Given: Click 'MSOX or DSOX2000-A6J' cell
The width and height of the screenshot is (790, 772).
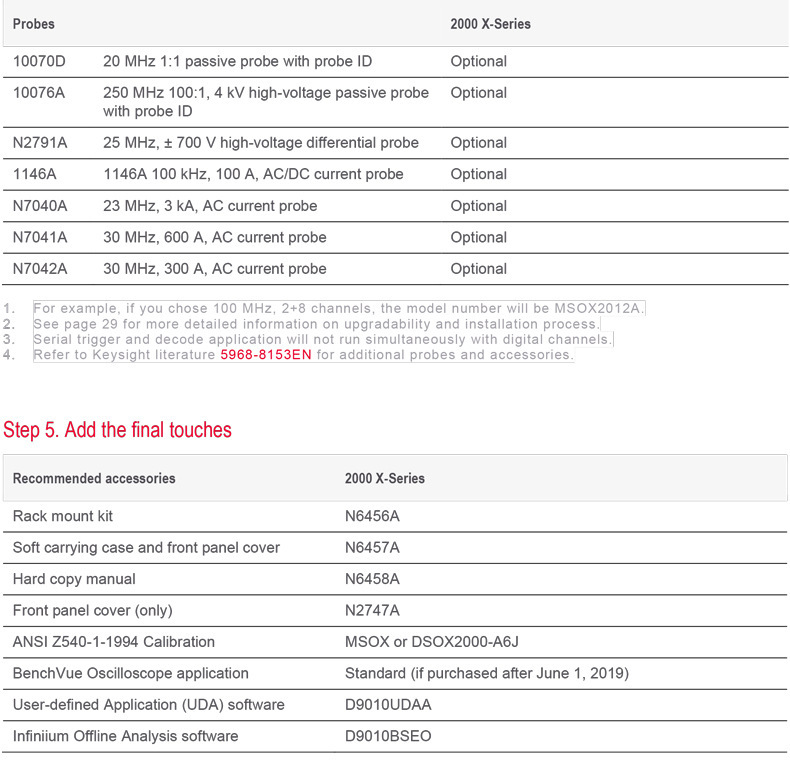Looking at the screenshot, I should click(432, 642).
